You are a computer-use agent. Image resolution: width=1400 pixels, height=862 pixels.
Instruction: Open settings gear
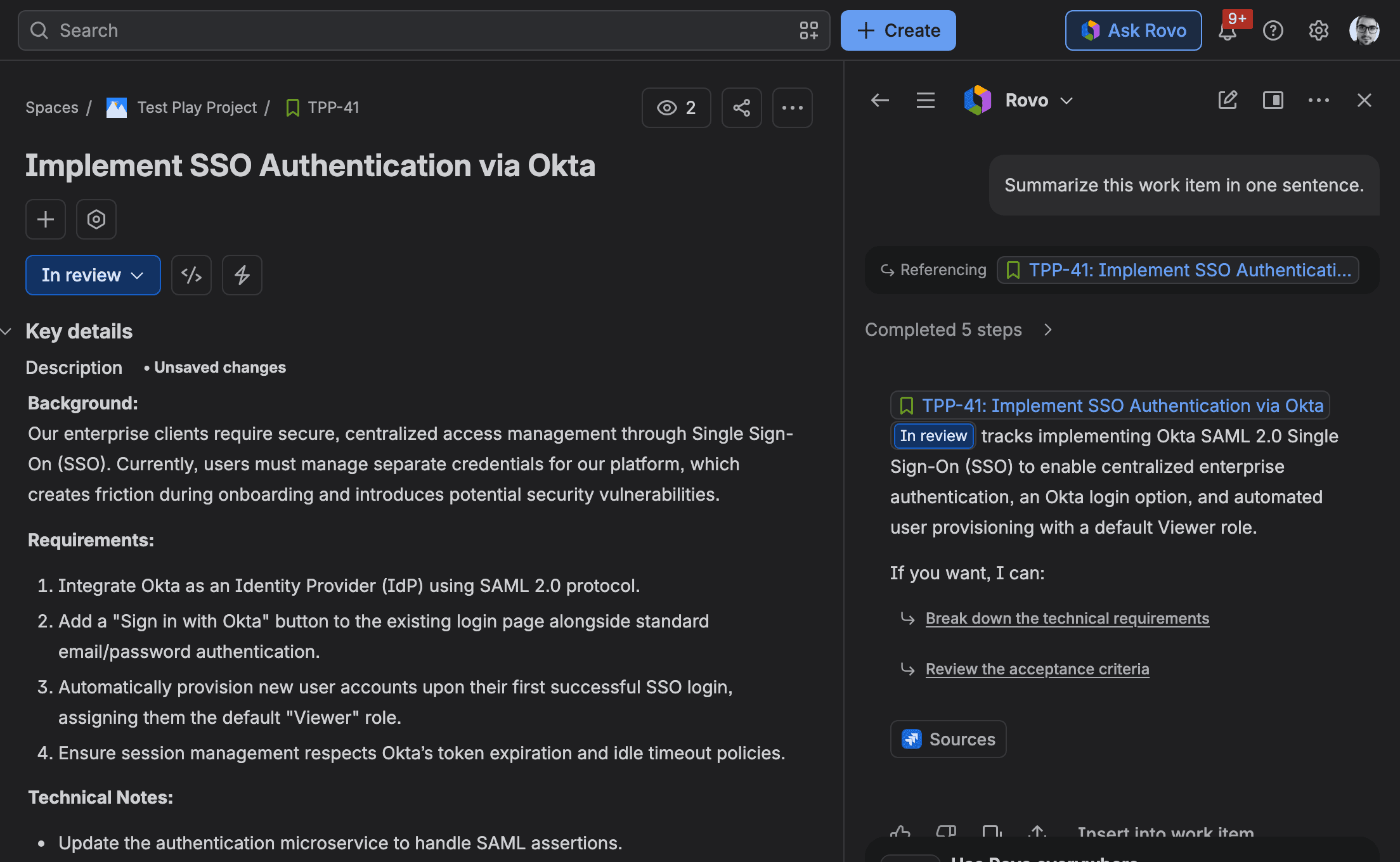(x=1318, y=30)
